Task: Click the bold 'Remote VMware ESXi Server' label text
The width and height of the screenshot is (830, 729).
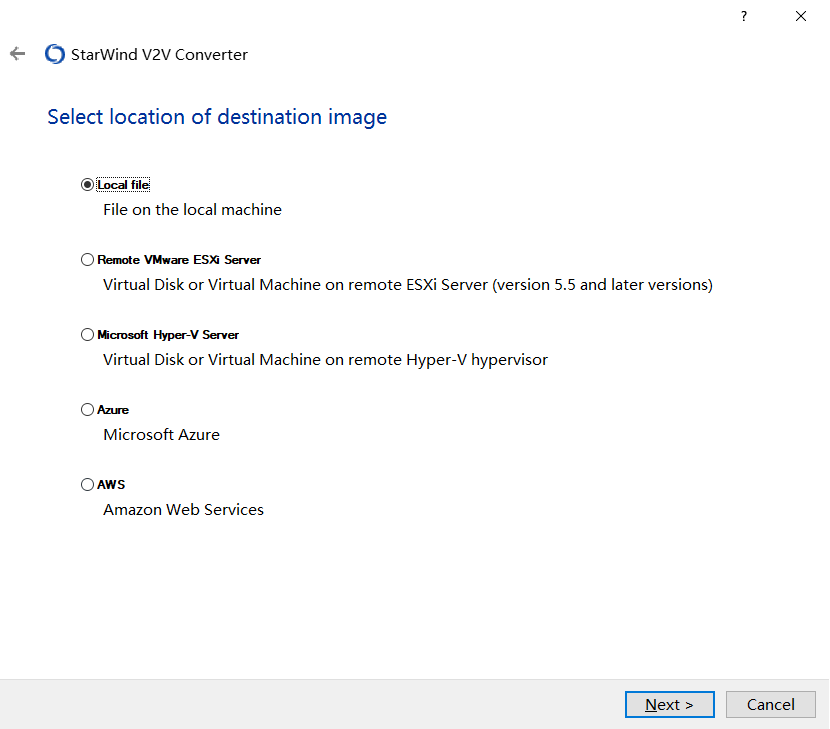Action: point(179,260)
